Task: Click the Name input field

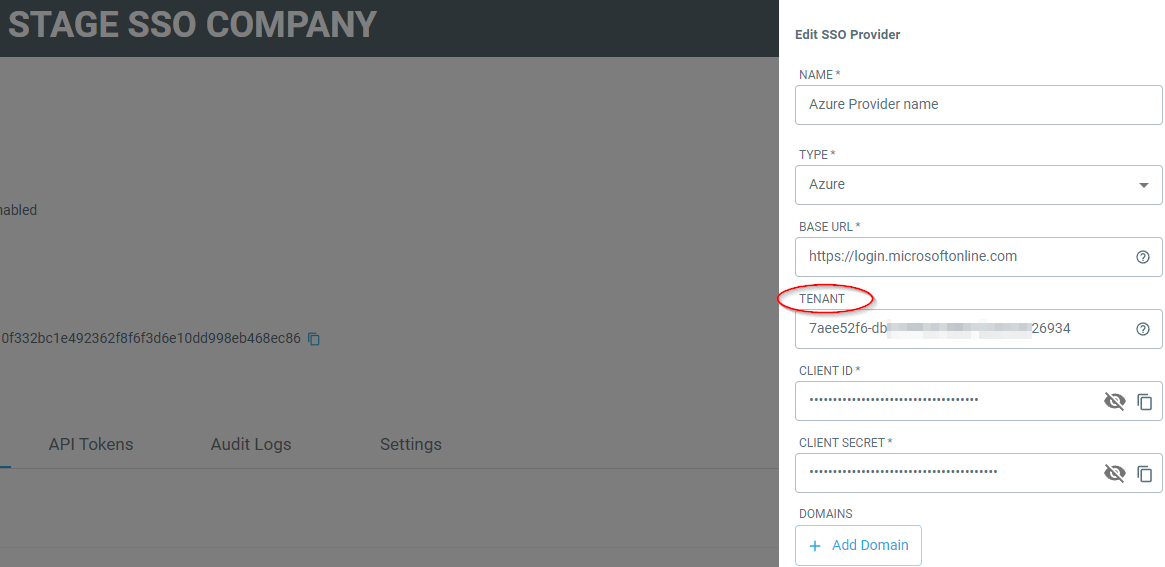Action: (979, 105)
